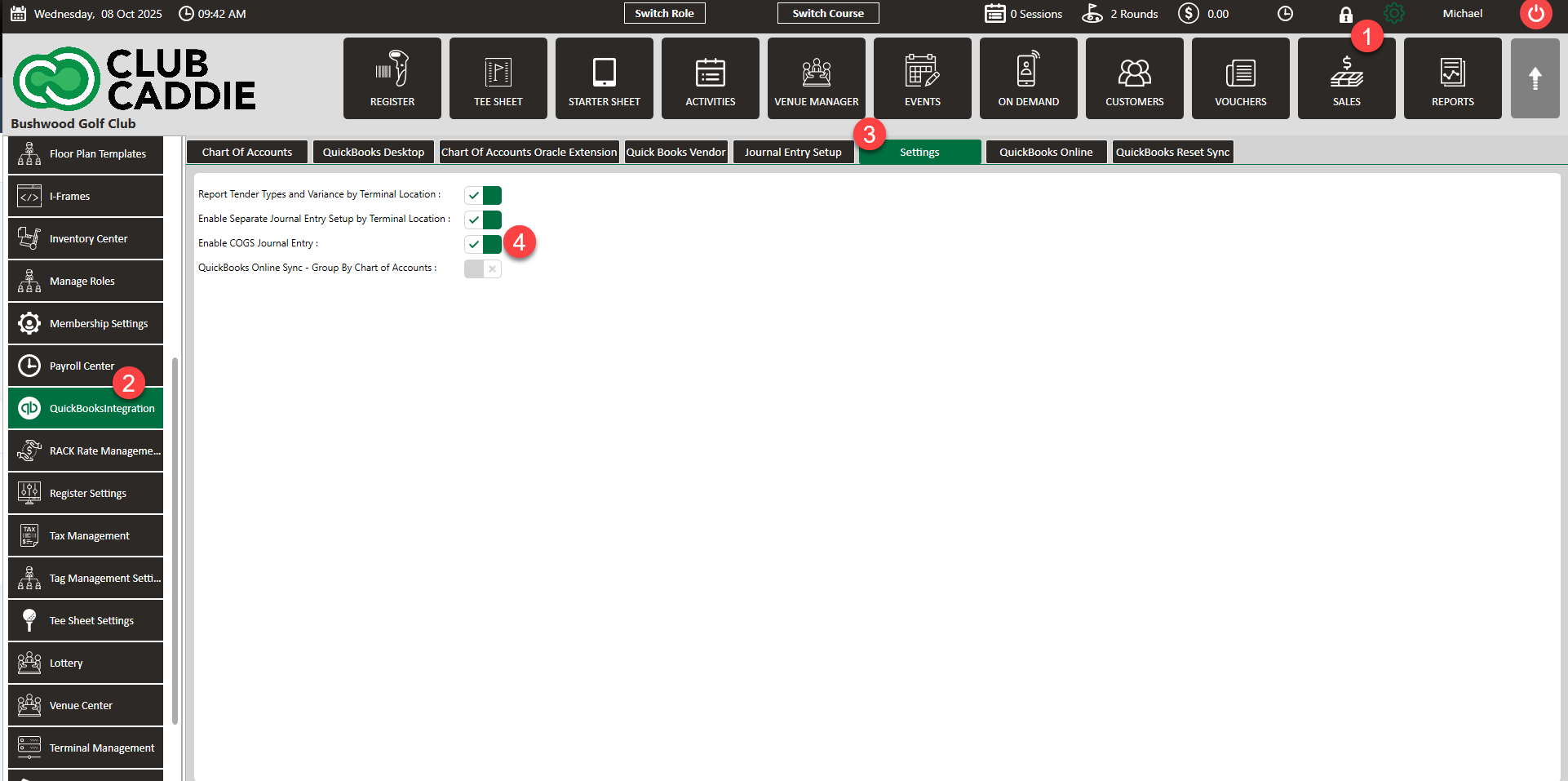This screenshot has height=781, width=1568.
Task: Click the 09:42 AM time display
Action: coord(222,14)
